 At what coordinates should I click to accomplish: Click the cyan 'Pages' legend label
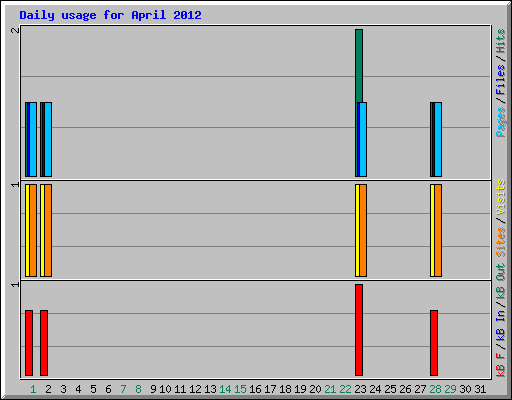click(x=501, y=122)
